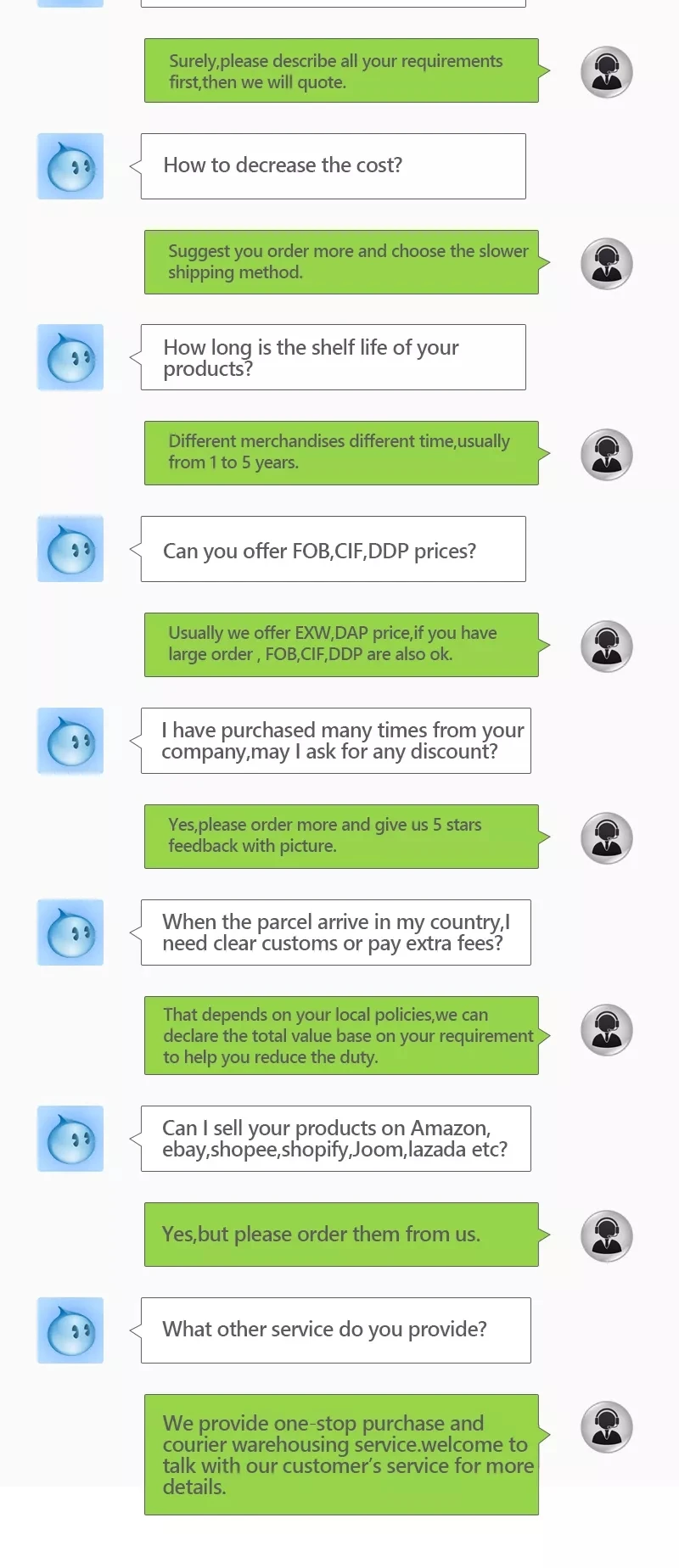
Task: Select the blue avatar beside the FOB, CIF, DDP question
Action: pyautogui.click(x=70, y=549)
